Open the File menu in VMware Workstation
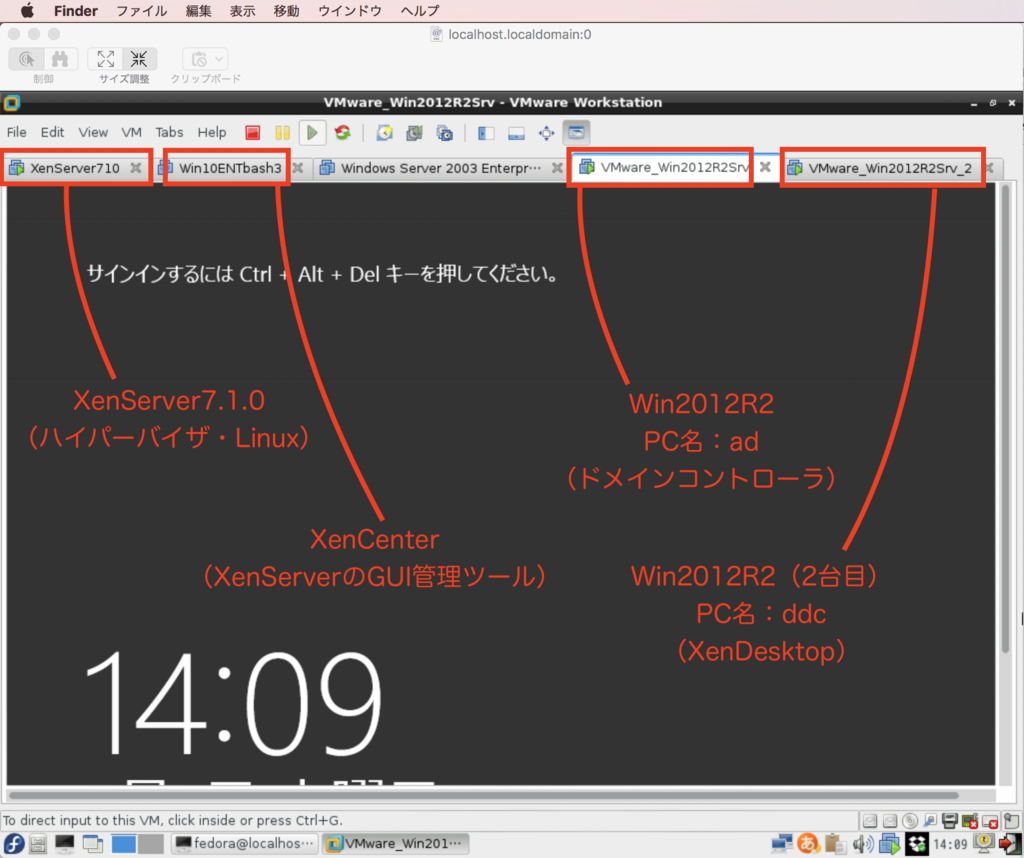This screenshot has height=858, width=1024. point(16,133)
